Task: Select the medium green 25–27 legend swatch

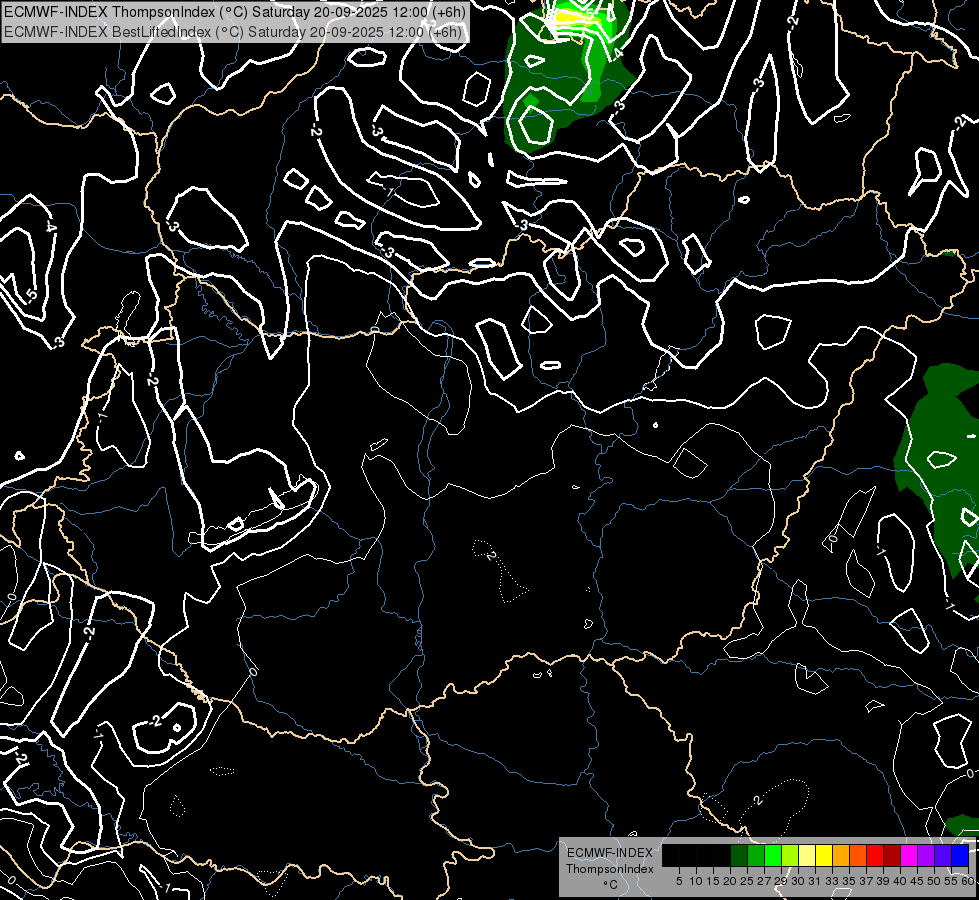Action: click(756, 855)
